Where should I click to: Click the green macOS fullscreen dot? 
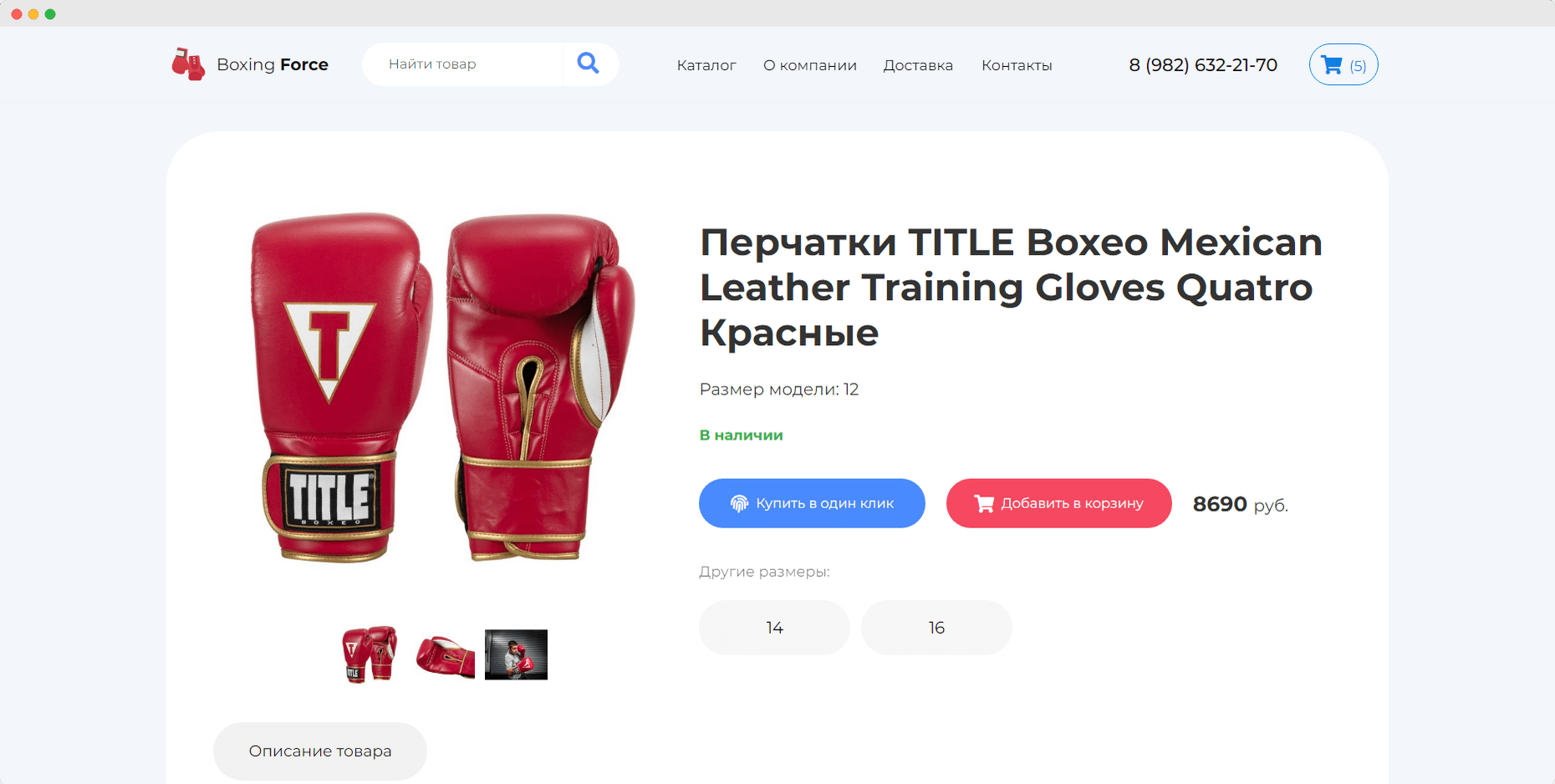50,14
